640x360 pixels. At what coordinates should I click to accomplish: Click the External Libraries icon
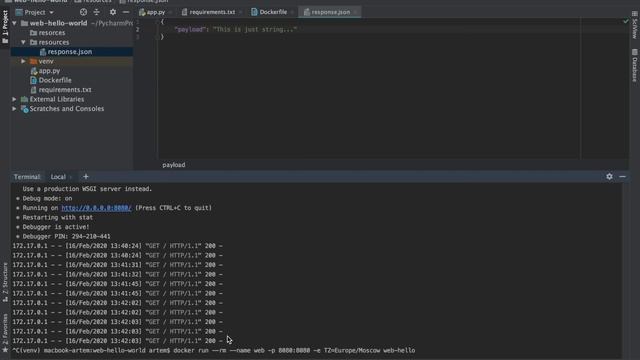pyautogui.click(x=24, y=99)
